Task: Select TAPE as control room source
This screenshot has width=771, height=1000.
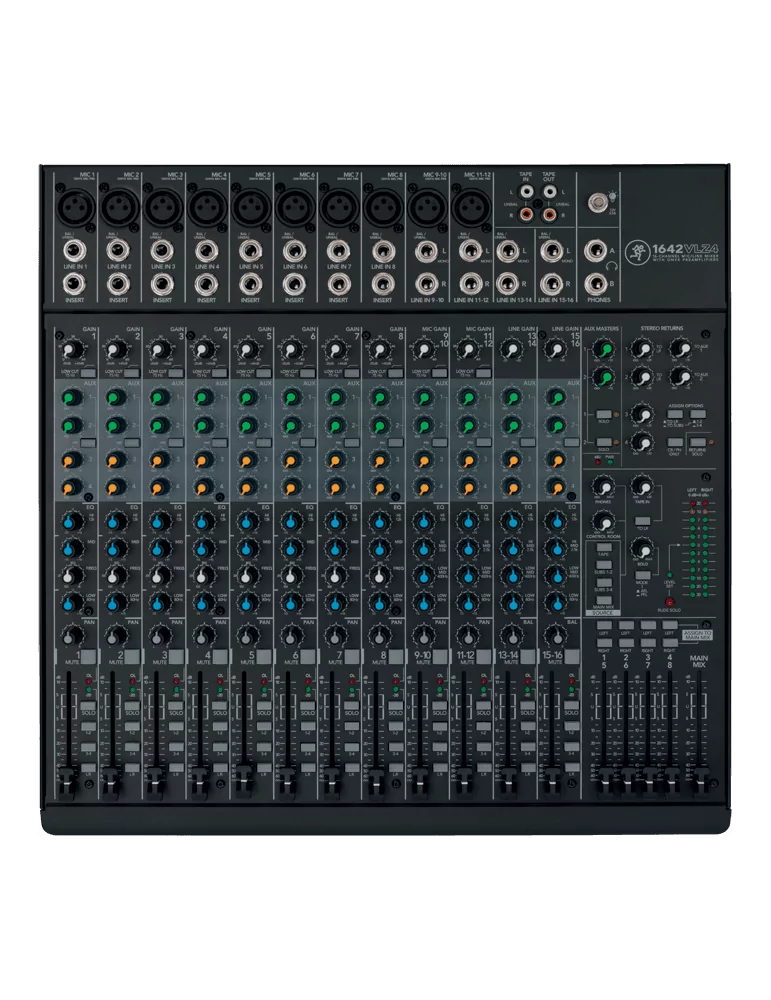Action: pyautogui.click(x=603, y=548)
